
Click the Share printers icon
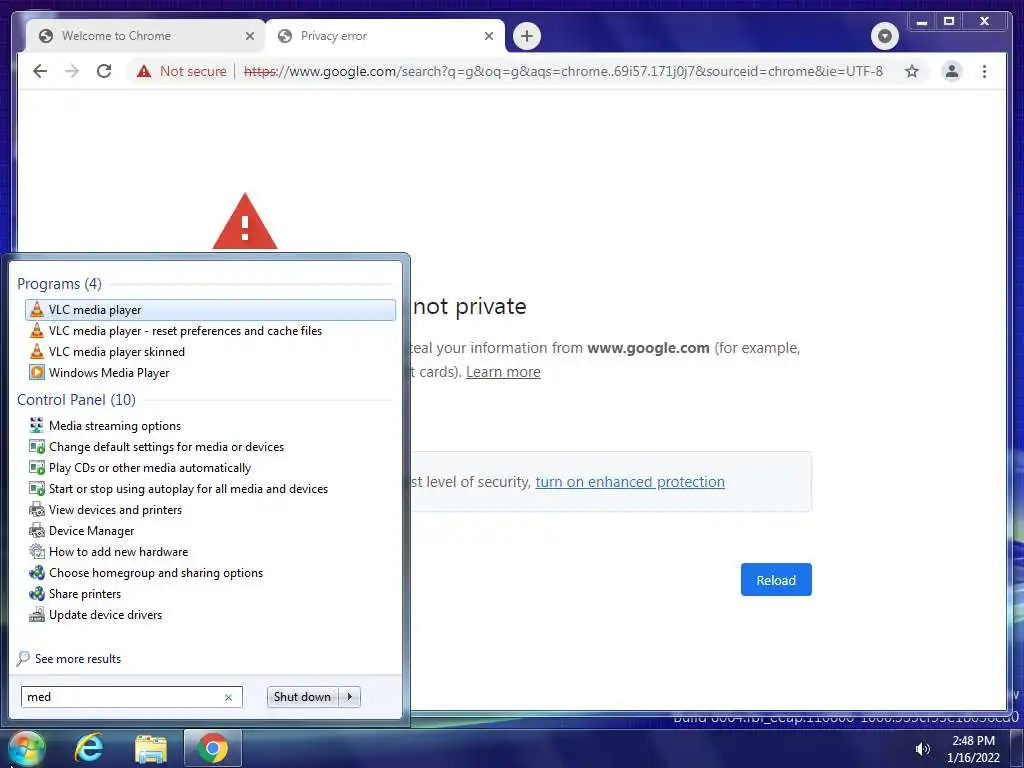37,593
